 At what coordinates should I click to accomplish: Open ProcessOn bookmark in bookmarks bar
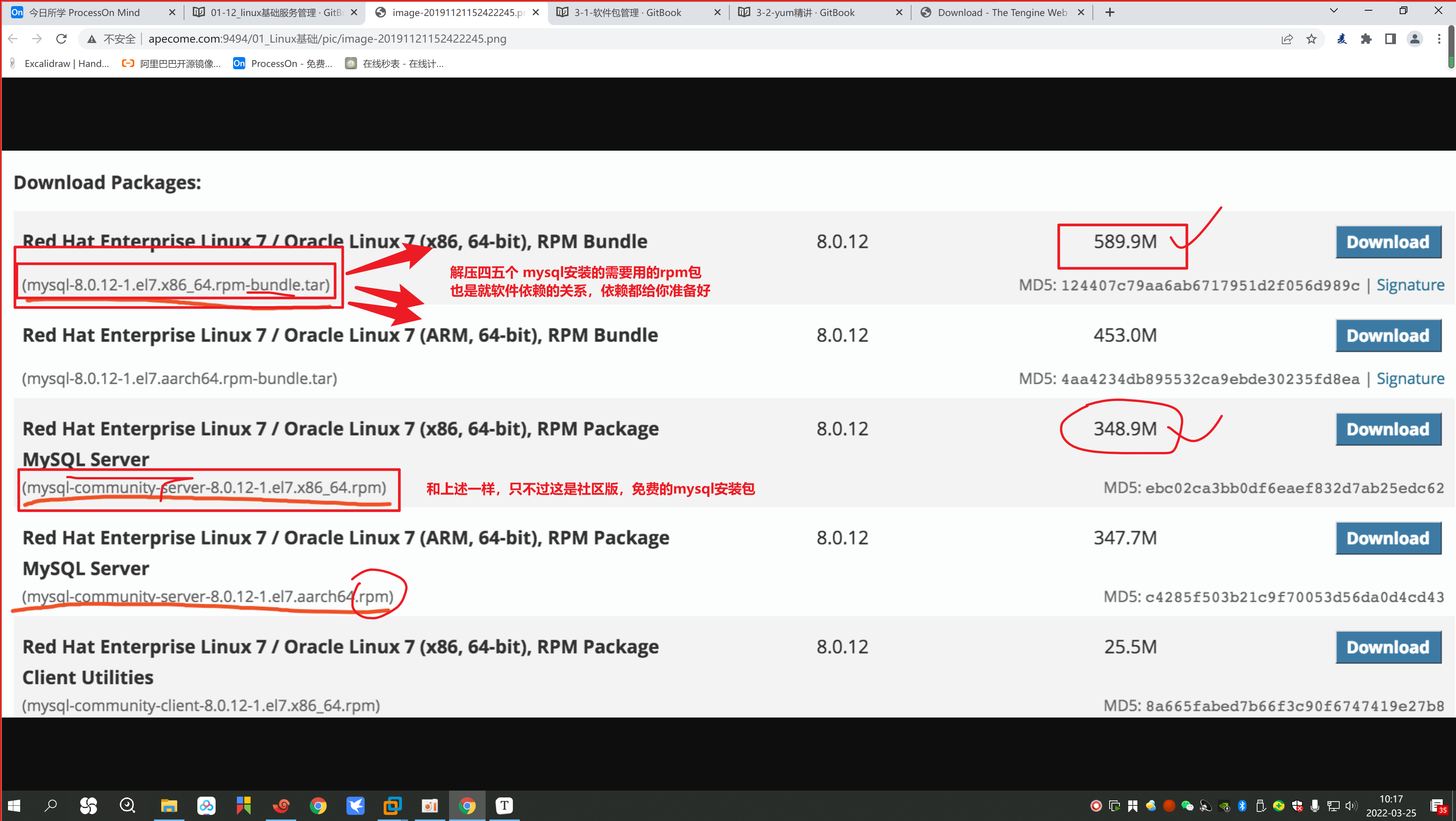tap(283, 63)
